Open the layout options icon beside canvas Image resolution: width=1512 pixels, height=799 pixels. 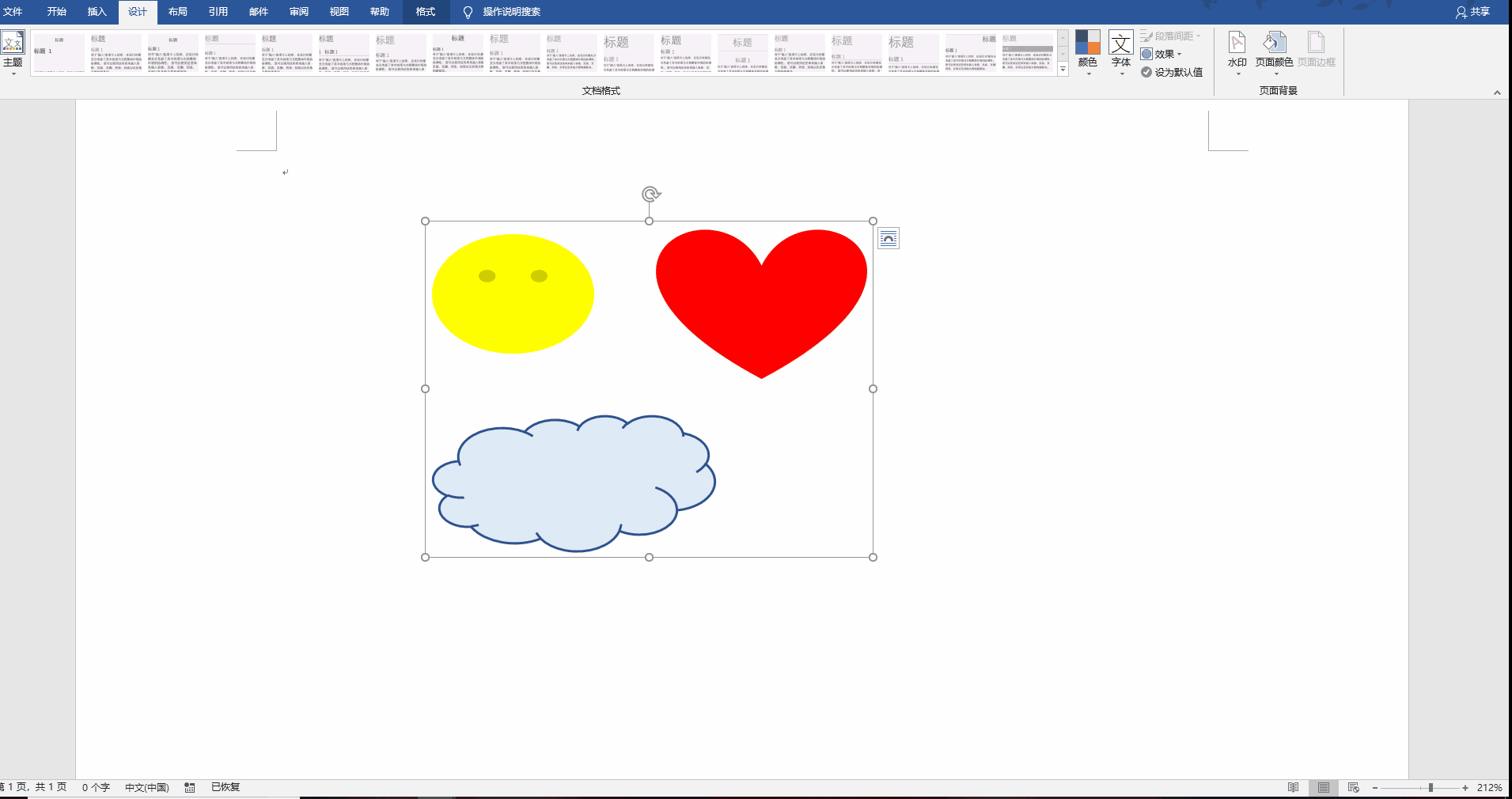click(x=889, y=238)
